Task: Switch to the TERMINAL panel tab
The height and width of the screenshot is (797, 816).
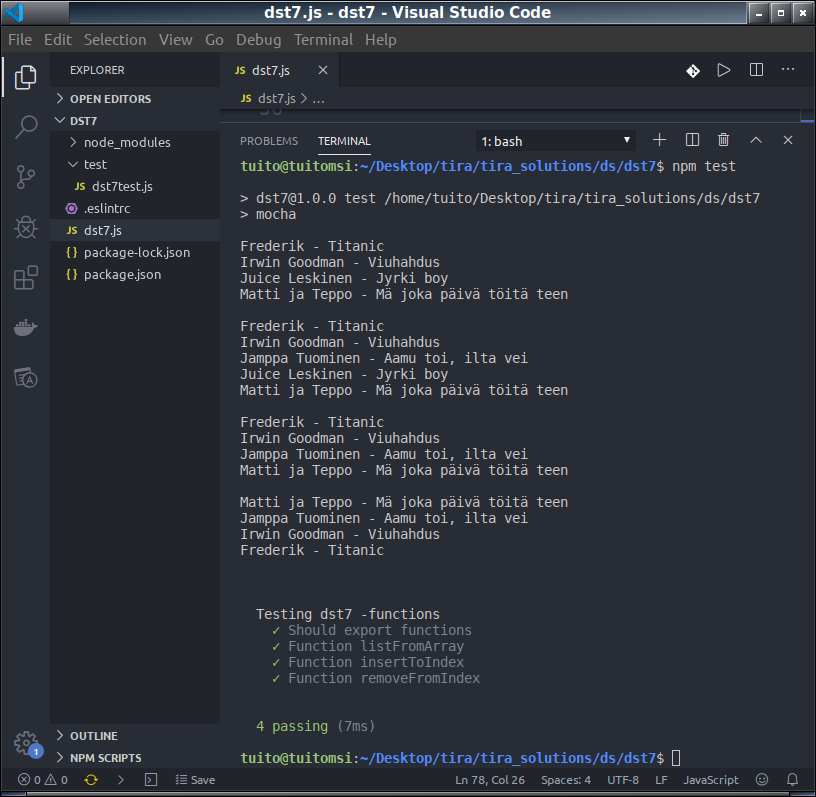Action: click(344, 141)
